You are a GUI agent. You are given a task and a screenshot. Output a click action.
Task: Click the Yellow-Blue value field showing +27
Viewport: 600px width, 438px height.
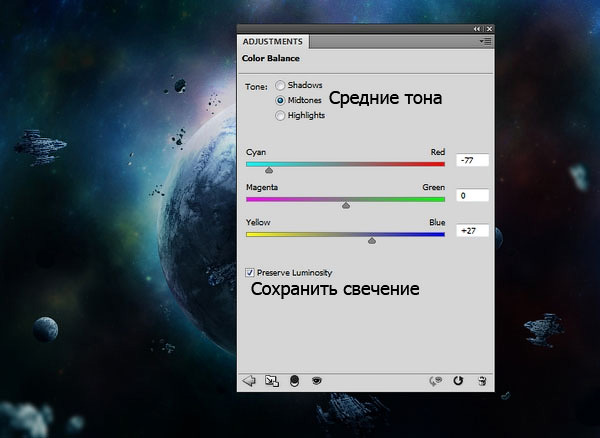click(x=471, y=230)
